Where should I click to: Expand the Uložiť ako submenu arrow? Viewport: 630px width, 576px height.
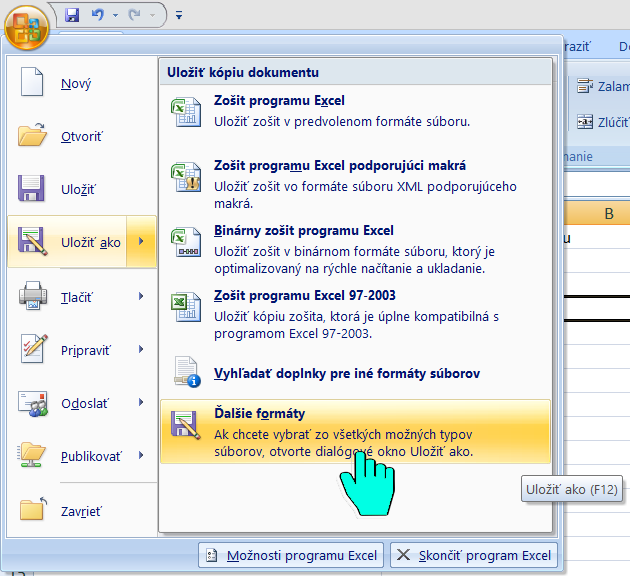click(x=141, y=241)
